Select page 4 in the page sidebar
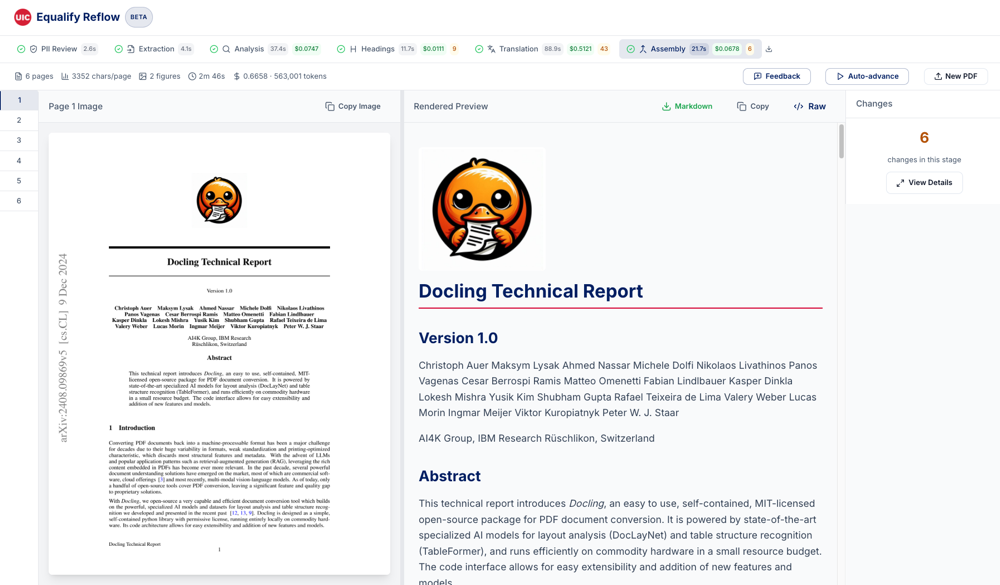Screen dimensions: 1000x585 pos(21,160)
